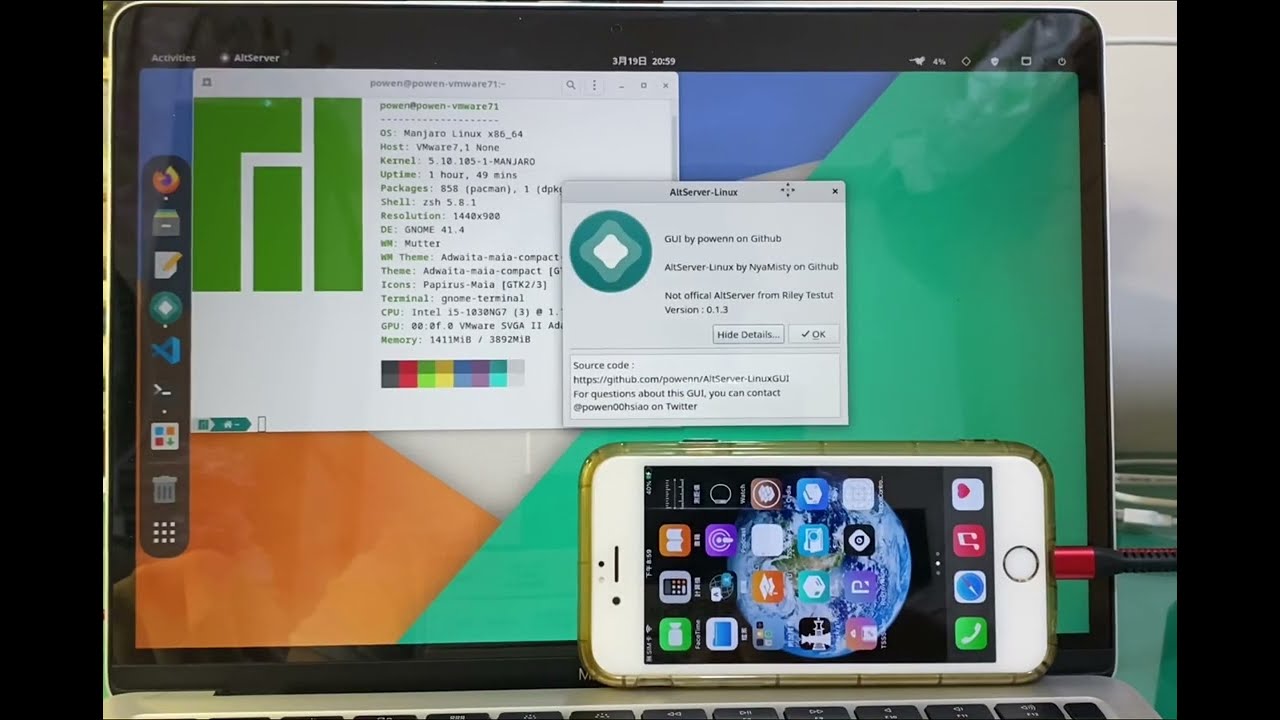
Task: Show the applications grid
Action: tap(165, 532)
